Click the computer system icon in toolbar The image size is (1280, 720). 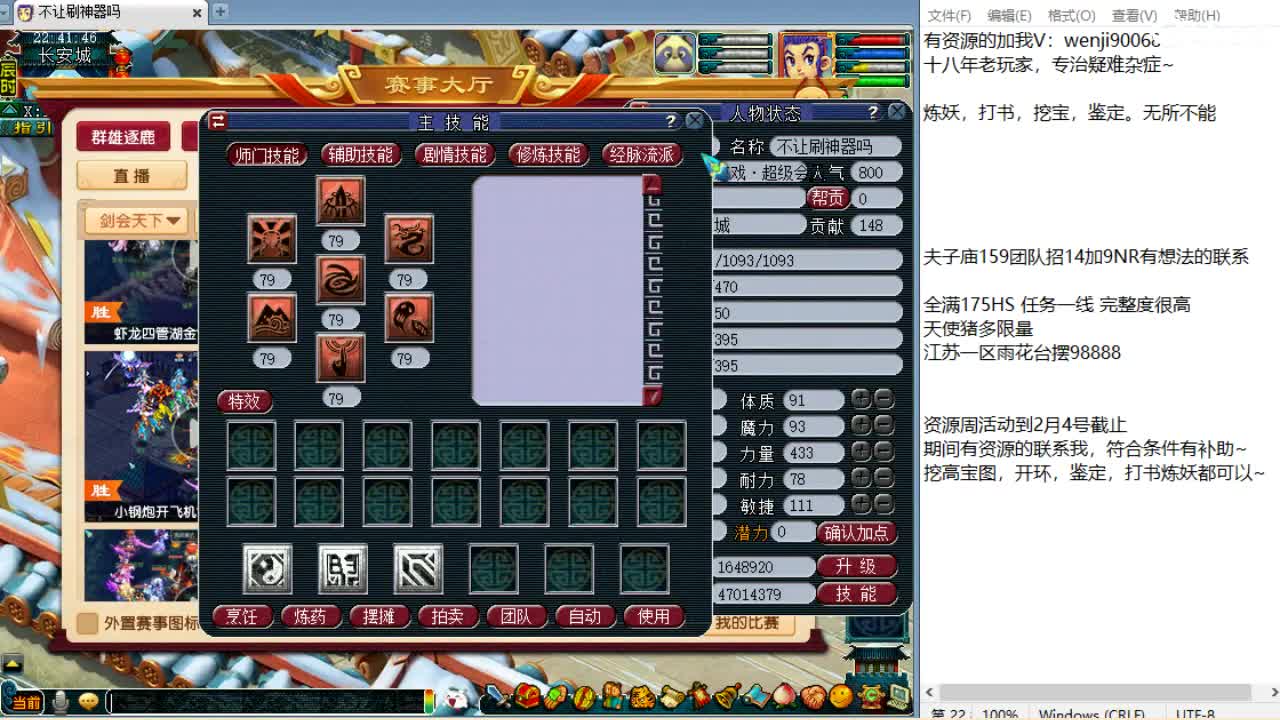(x=898, y=696)
